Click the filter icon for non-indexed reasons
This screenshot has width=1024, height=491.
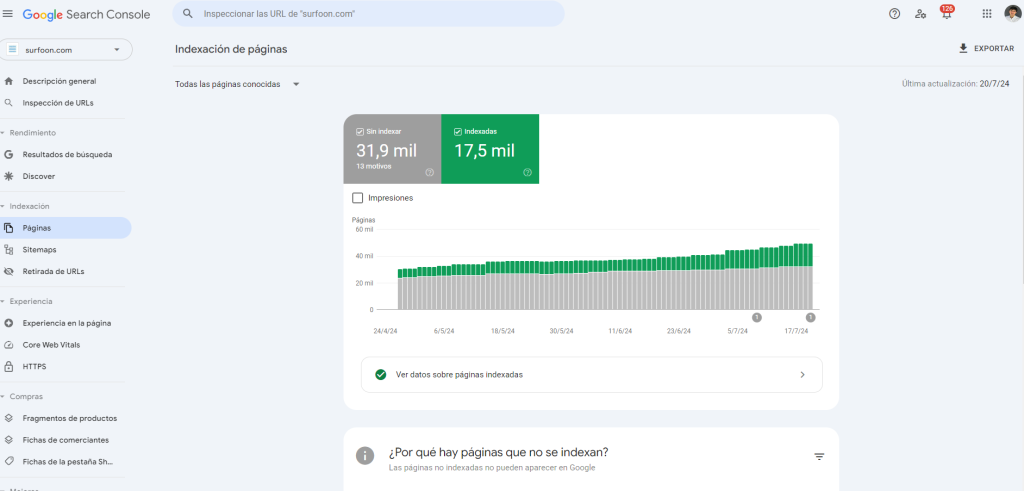pos(819,457)
